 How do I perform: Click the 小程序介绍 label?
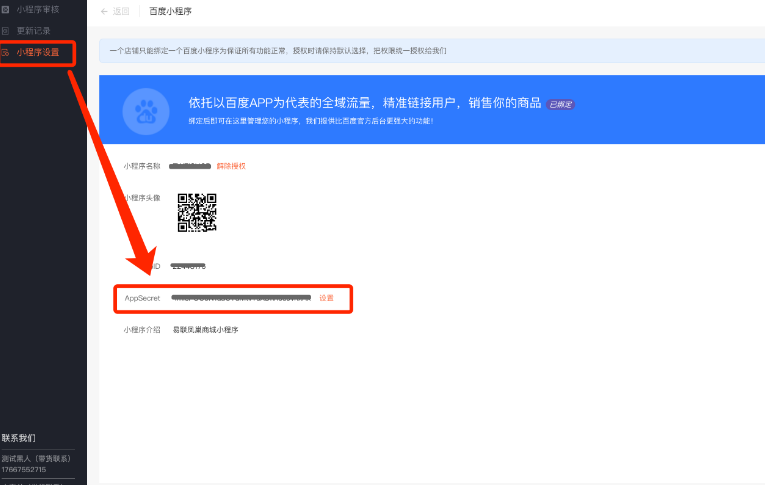tap(141, 330)
